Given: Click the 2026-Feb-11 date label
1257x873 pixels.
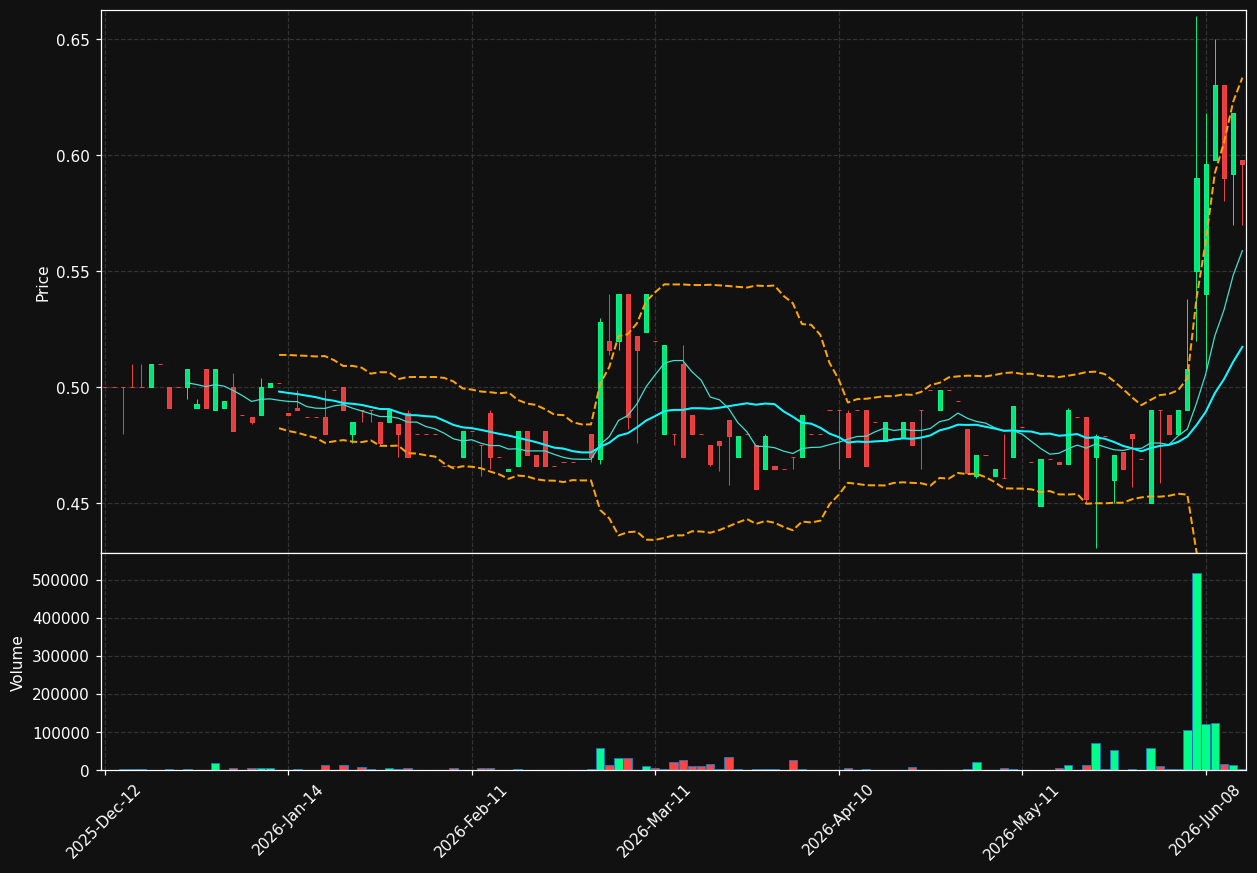Looking at the screenshot, I should click(x=471, y=821).
